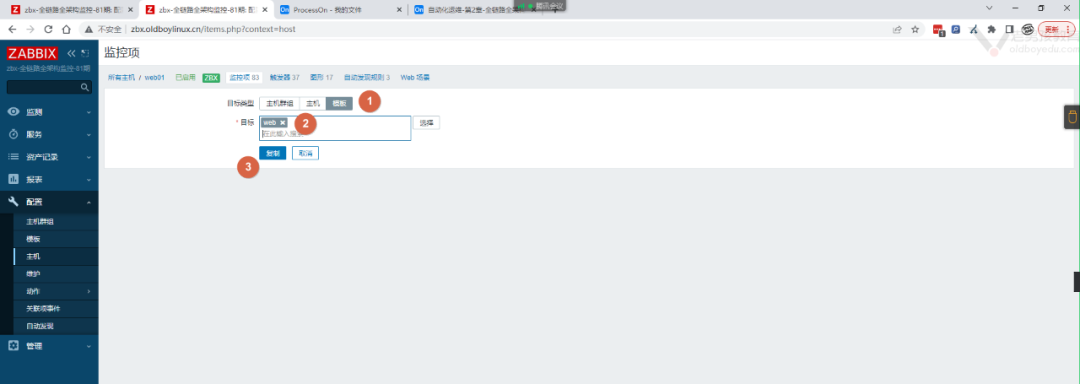The height and width of the screenshot is (384, 1080).
Task: Open the browser extensions puzzle icon
Action: 991,30
